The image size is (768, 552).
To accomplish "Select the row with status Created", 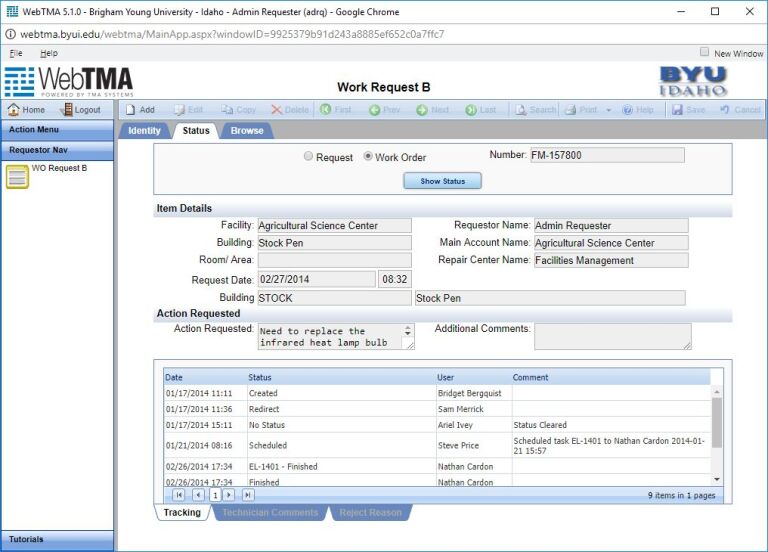I will click(437, 393).
